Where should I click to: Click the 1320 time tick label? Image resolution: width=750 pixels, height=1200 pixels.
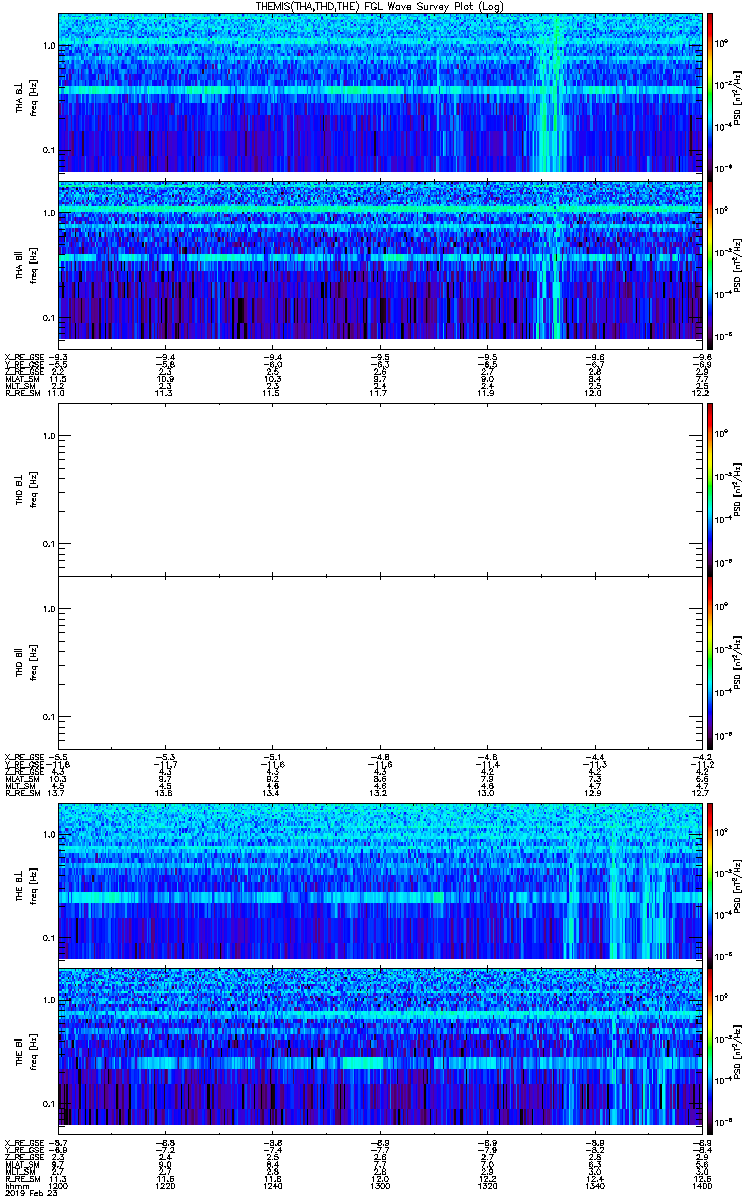(x=487, y=1186)
